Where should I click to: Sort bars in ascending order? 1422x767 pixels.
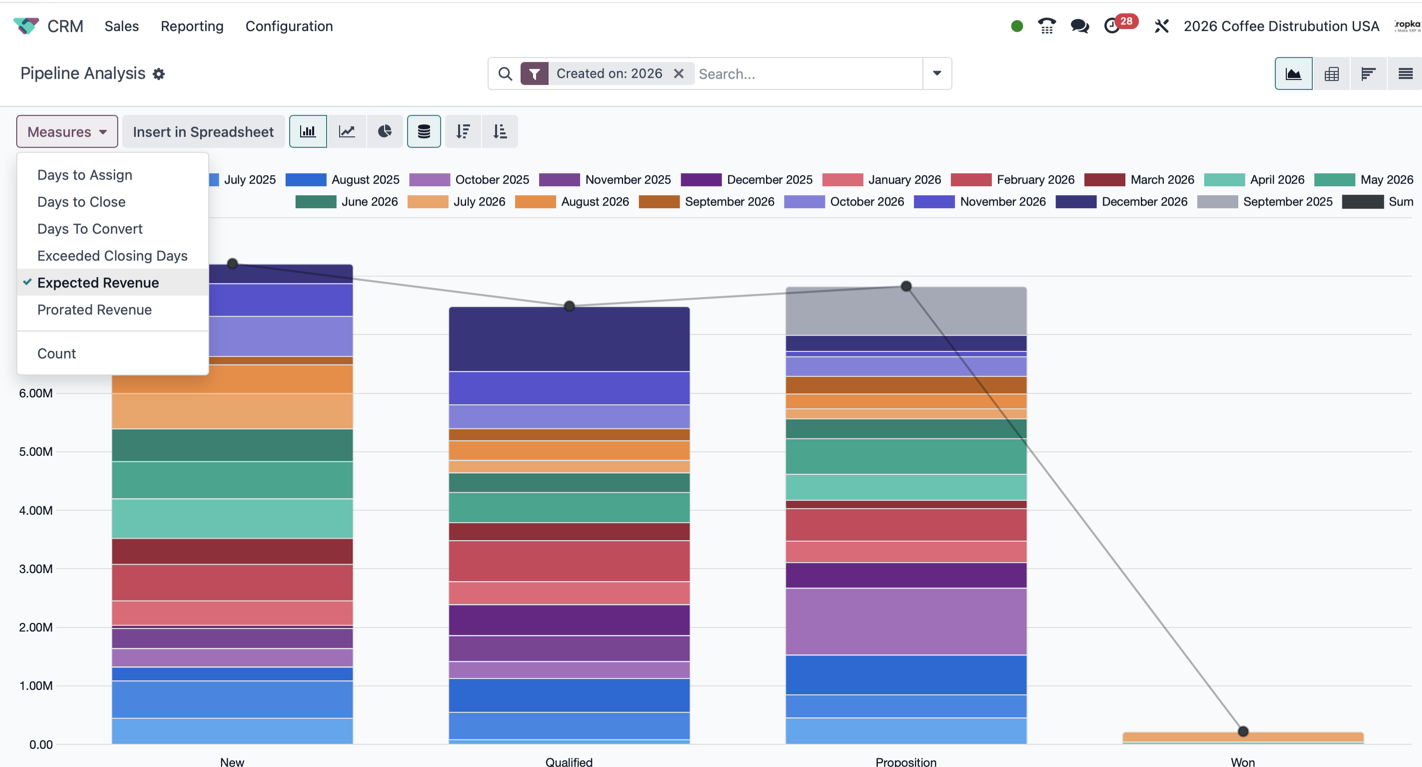[500, 131]
